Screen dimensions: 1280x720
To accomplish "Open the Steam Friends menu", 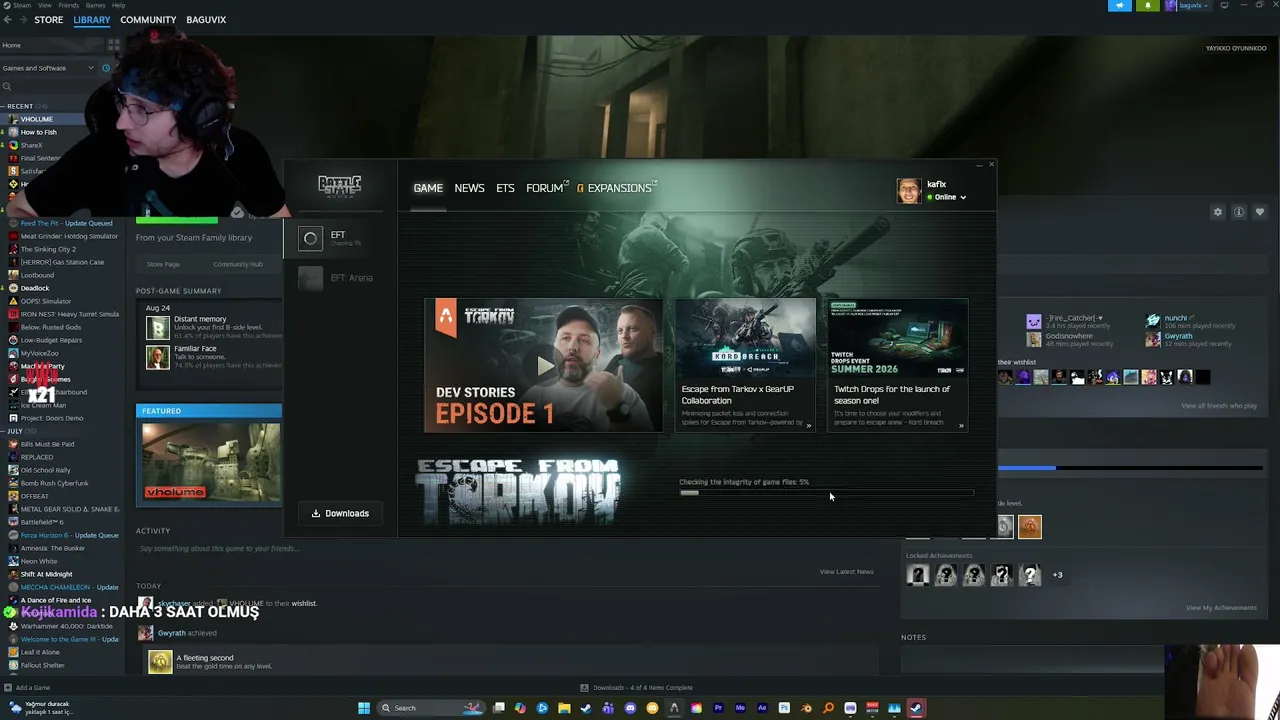I will click(69, 5).
